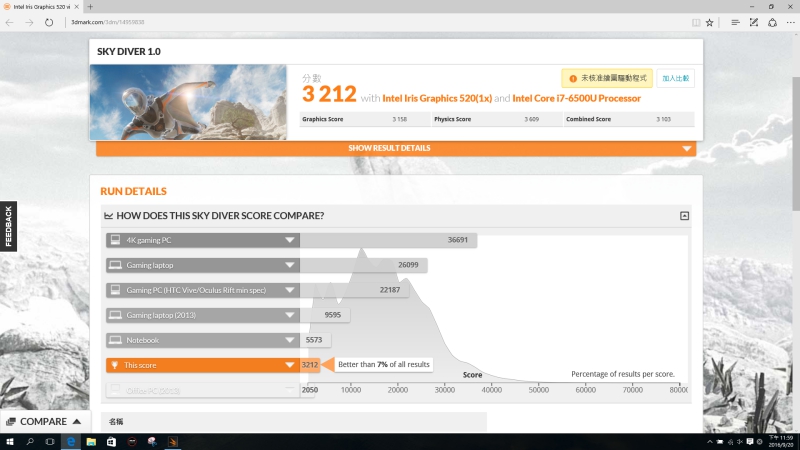Click the RUN DETAILS heading
The width and height of the screenshot is (800, 450).
133,191
